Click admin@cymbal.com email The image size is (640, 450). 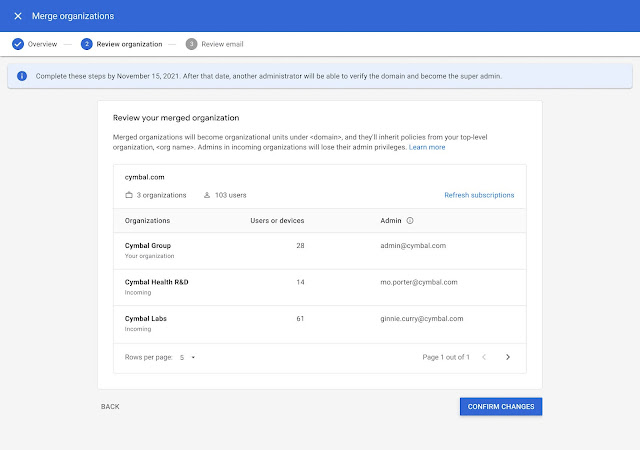[x=413, y=245]
